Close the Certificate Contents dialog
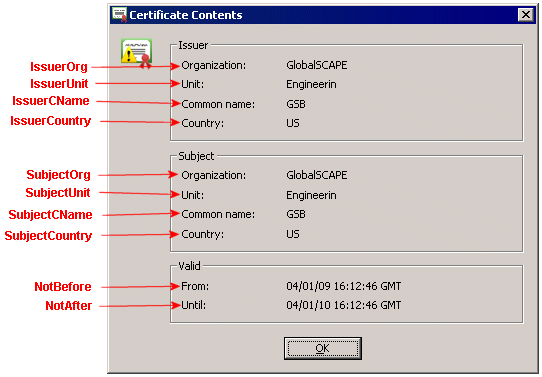 (x=526, y=15)
